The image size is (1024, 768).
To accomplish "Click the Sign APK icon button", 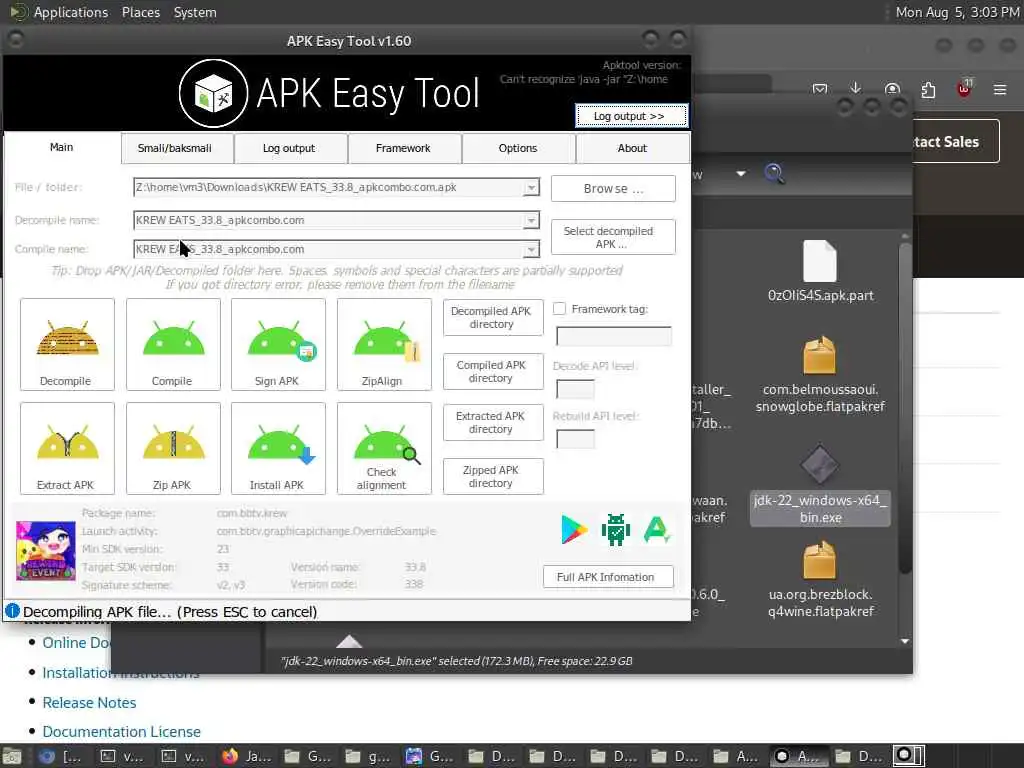I will pos(278,345).
